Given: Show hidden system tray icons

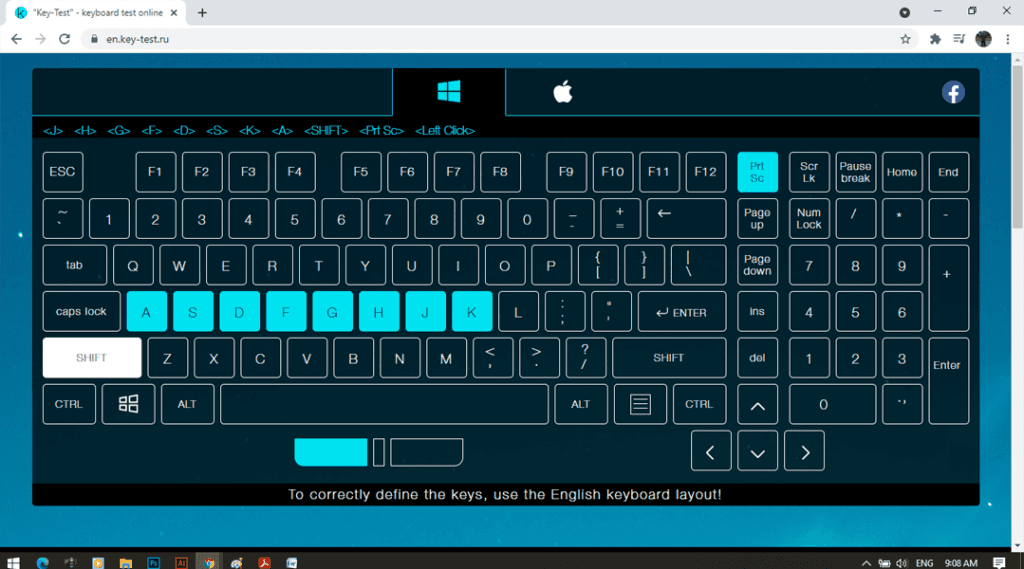Looking at the screenshot, I should tap(866, 563).
